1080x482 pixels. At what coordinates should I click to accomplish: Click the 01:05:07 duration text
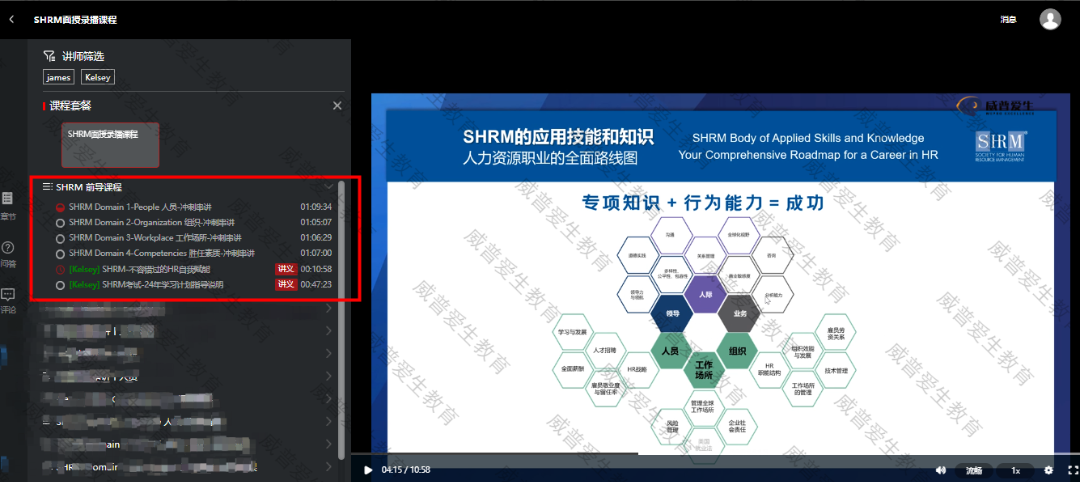pos(316,222)
